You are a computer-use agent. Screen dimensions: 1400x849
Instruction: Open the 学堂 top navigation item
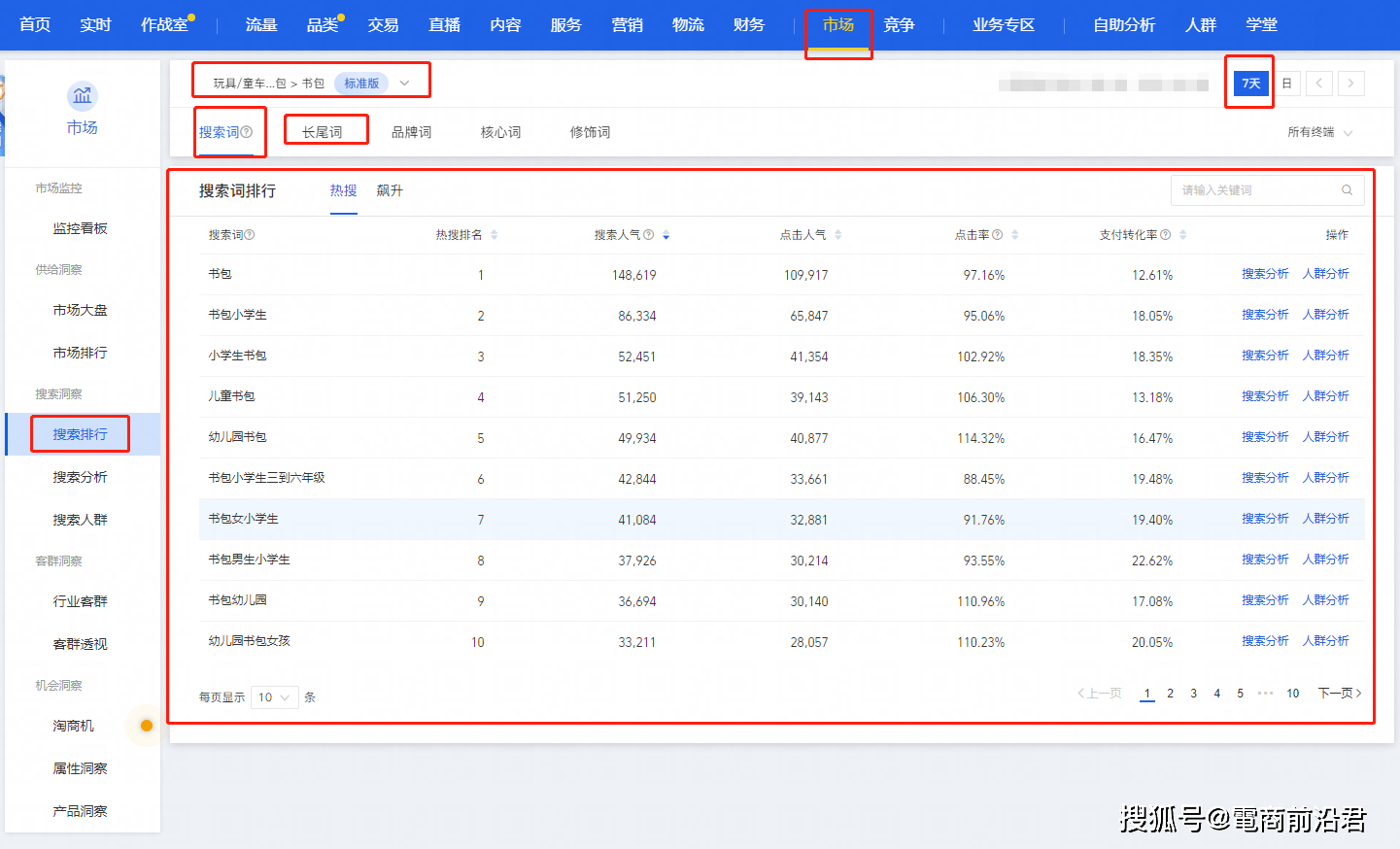tap(1261, 24)
